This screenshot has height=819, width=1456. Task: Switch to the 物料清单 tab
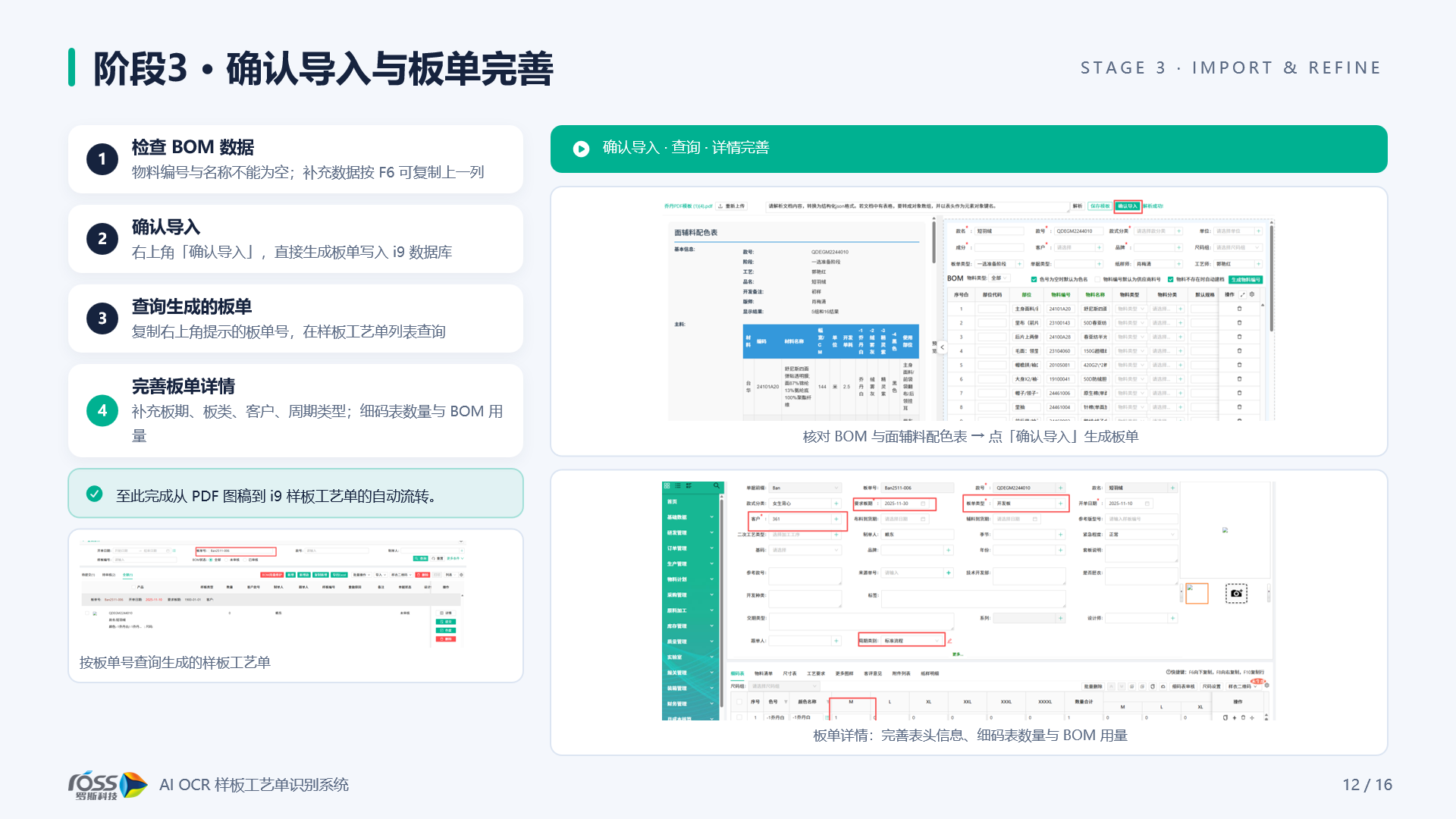(x=764, y=673)
